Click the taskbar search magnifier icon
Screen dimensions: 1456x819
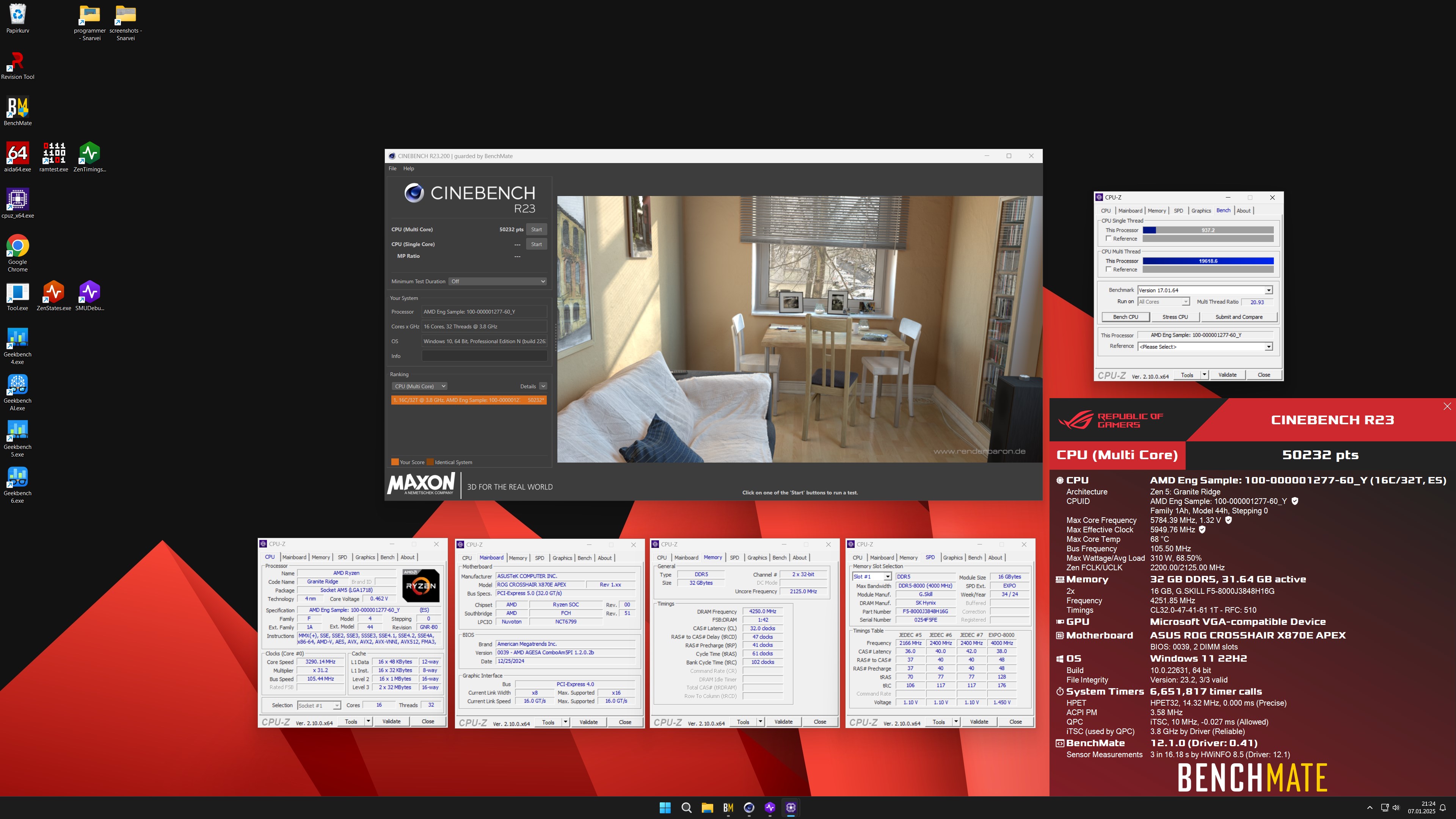click(686, 808)
